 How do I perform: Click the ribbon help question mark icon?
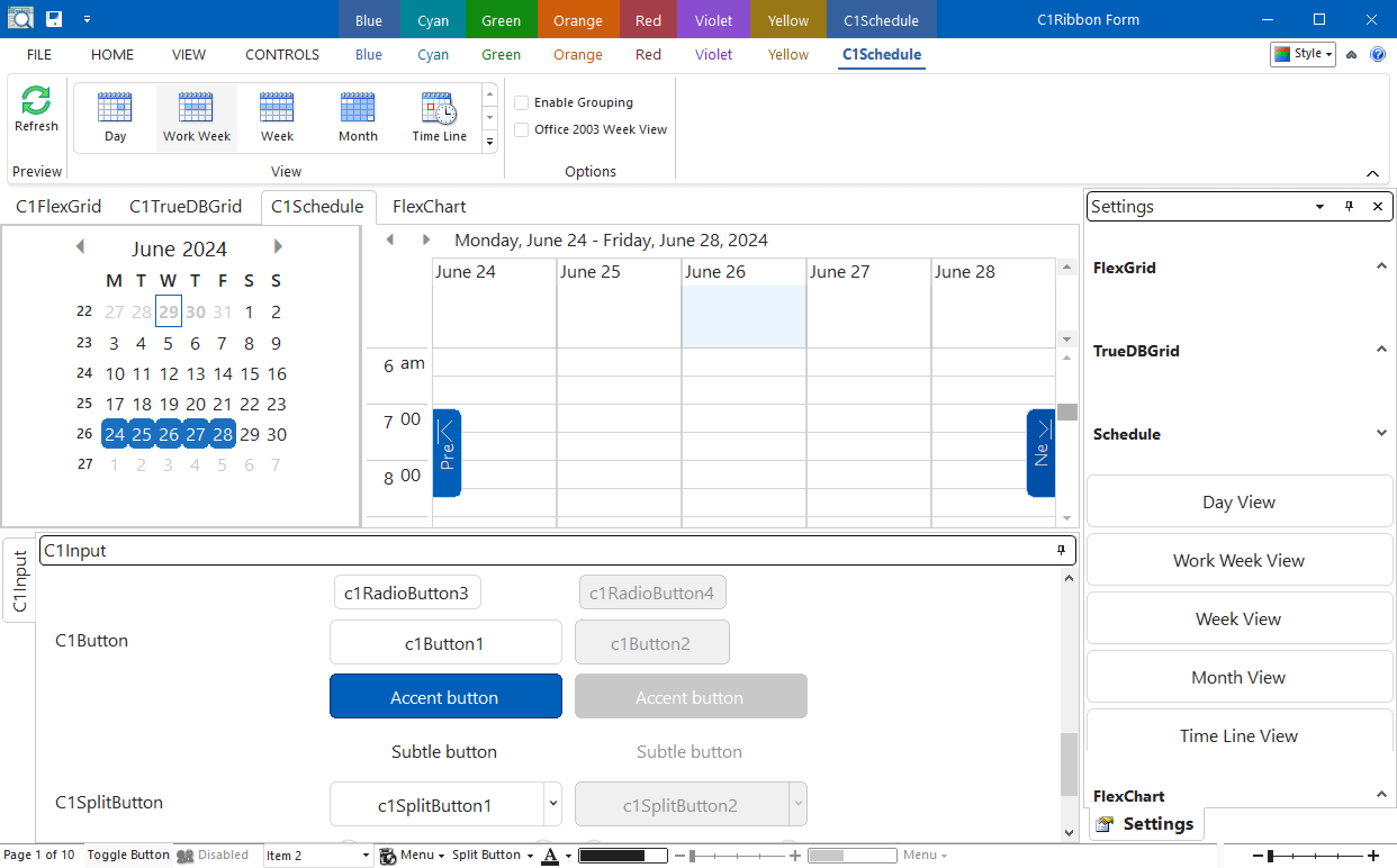coord(1377,55)
